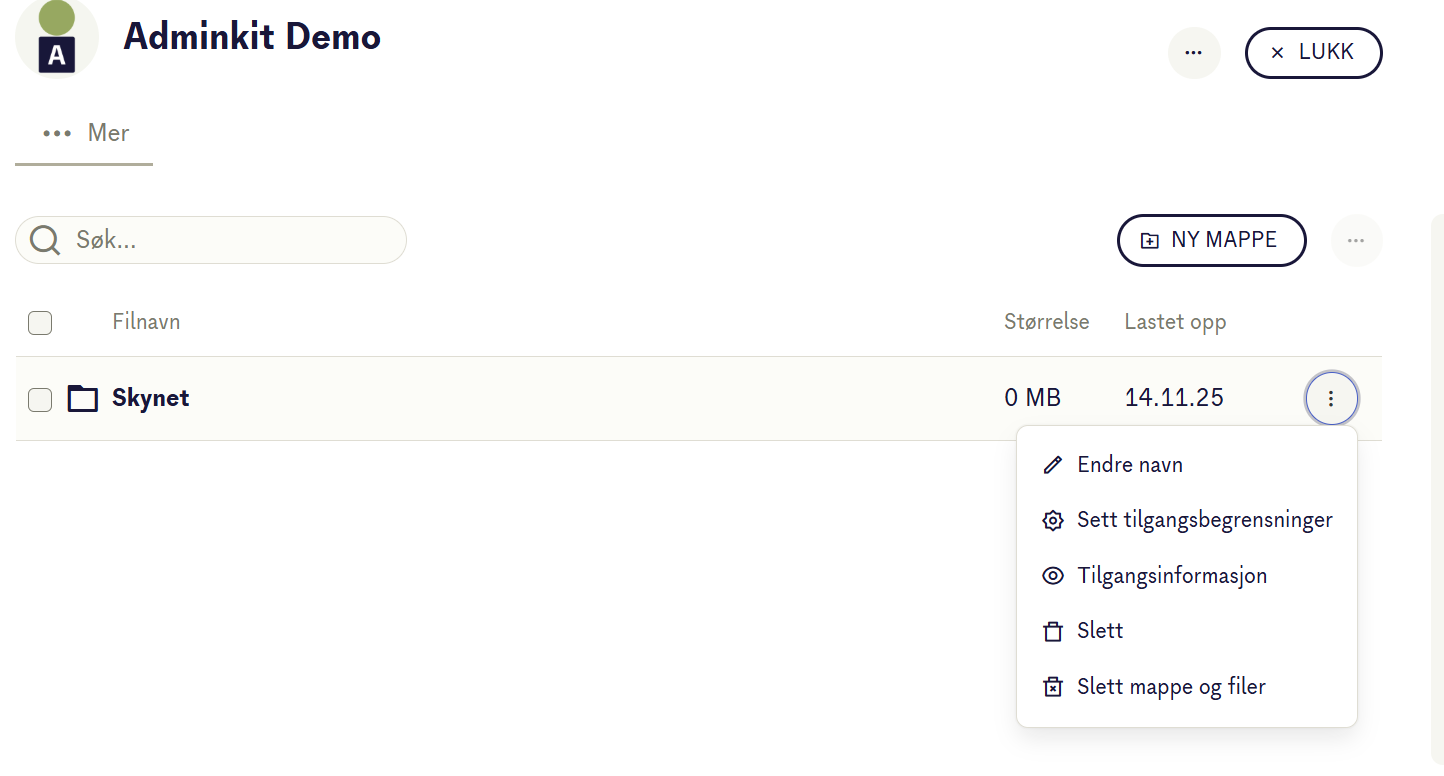This screenshot has width=1444, height=776.
Task: Click the gear icon for access restrictions
Action: (1052, 520)
